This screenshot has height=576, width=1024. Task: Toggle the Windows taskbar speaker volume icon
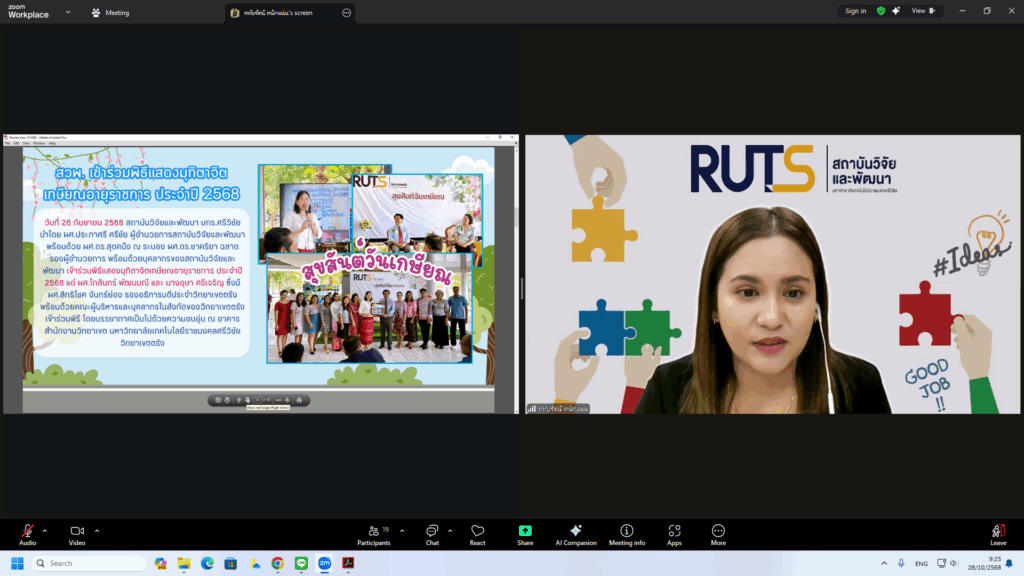click(951, 563)
